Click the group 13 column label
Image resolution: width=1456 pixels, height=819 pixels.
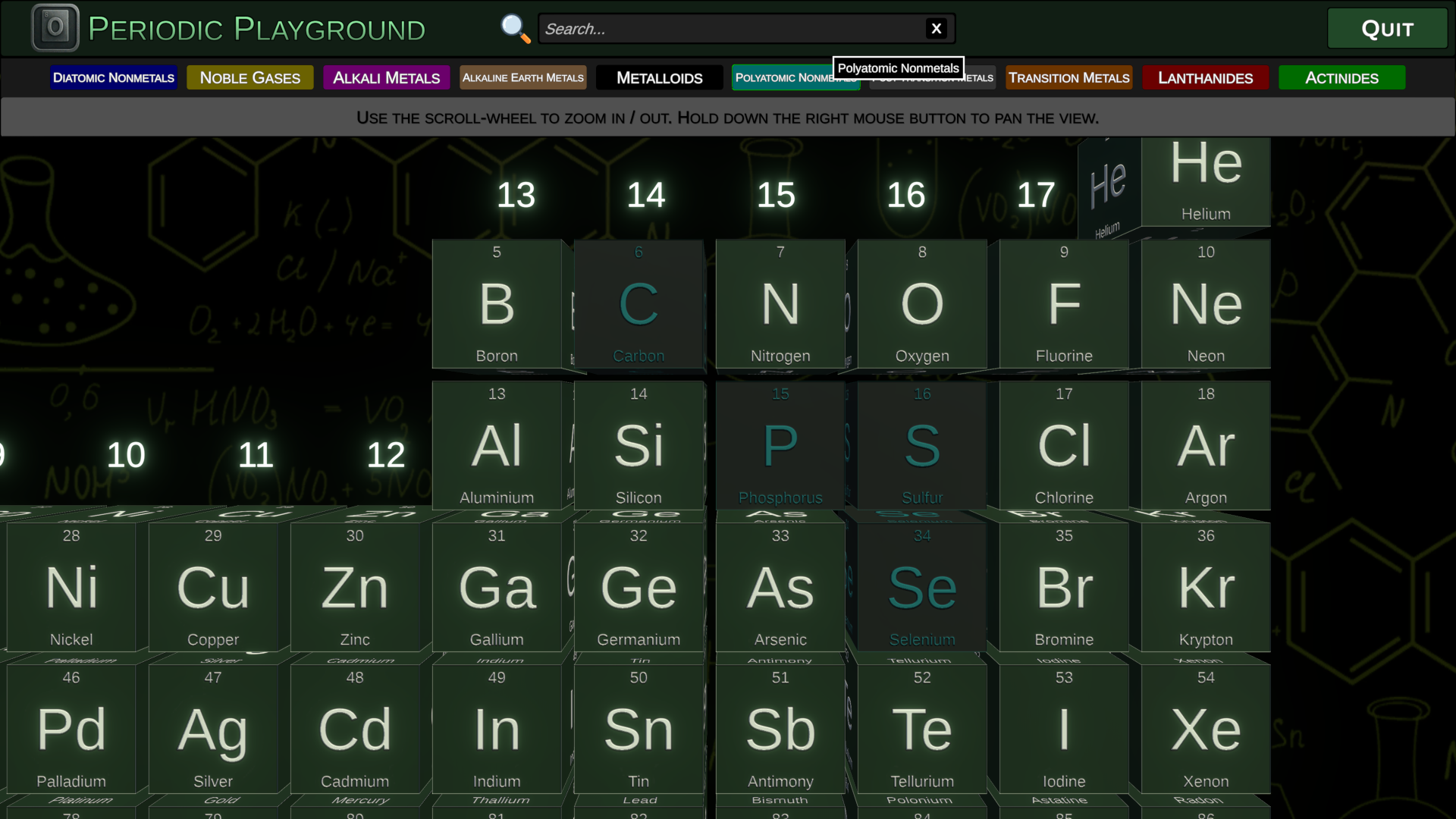point(516,195)
